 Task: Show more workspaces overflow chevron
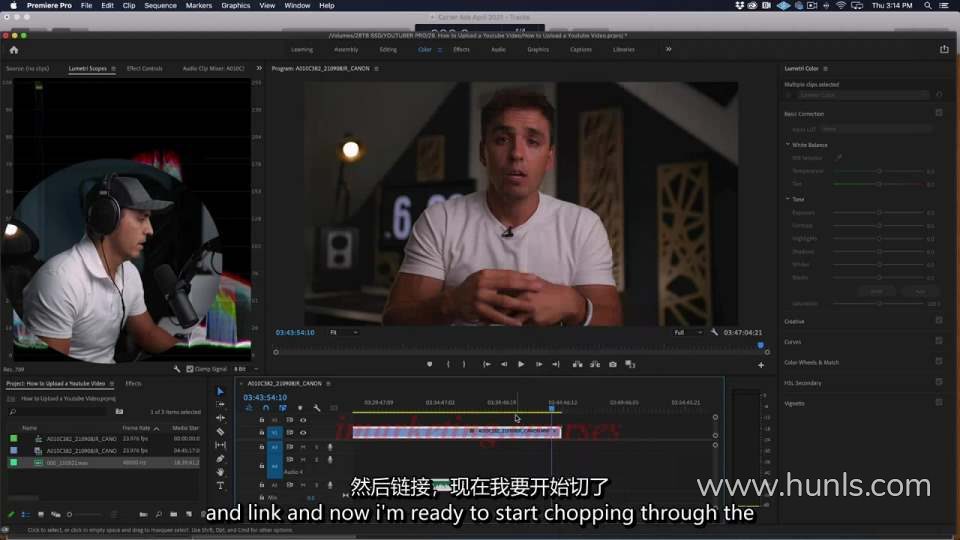(x=669, y=49)
